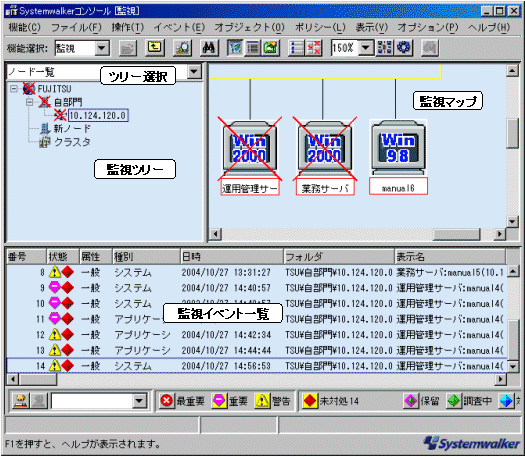The width and height of the screenshot is (525, 457).
Task: Open the 表示(V) menu
Action: tap(372, 27)
